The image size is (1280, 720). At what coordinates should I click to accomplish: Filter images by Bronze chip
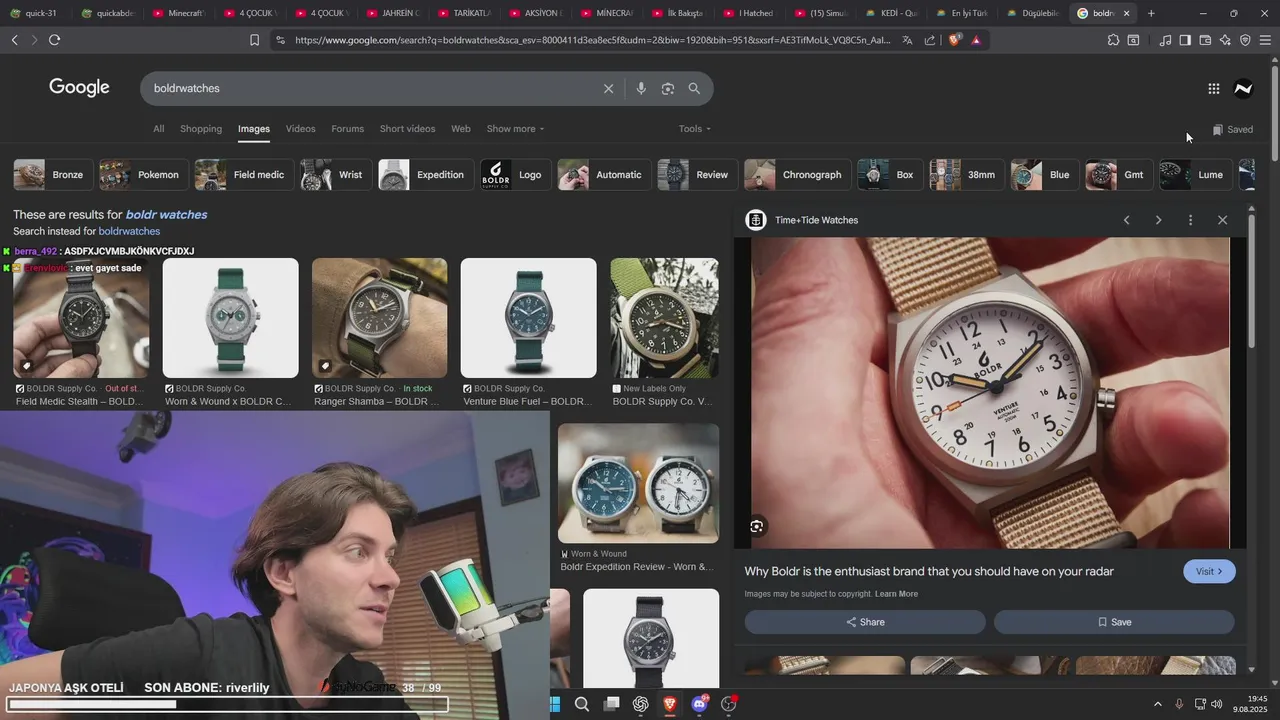(51, 175)
